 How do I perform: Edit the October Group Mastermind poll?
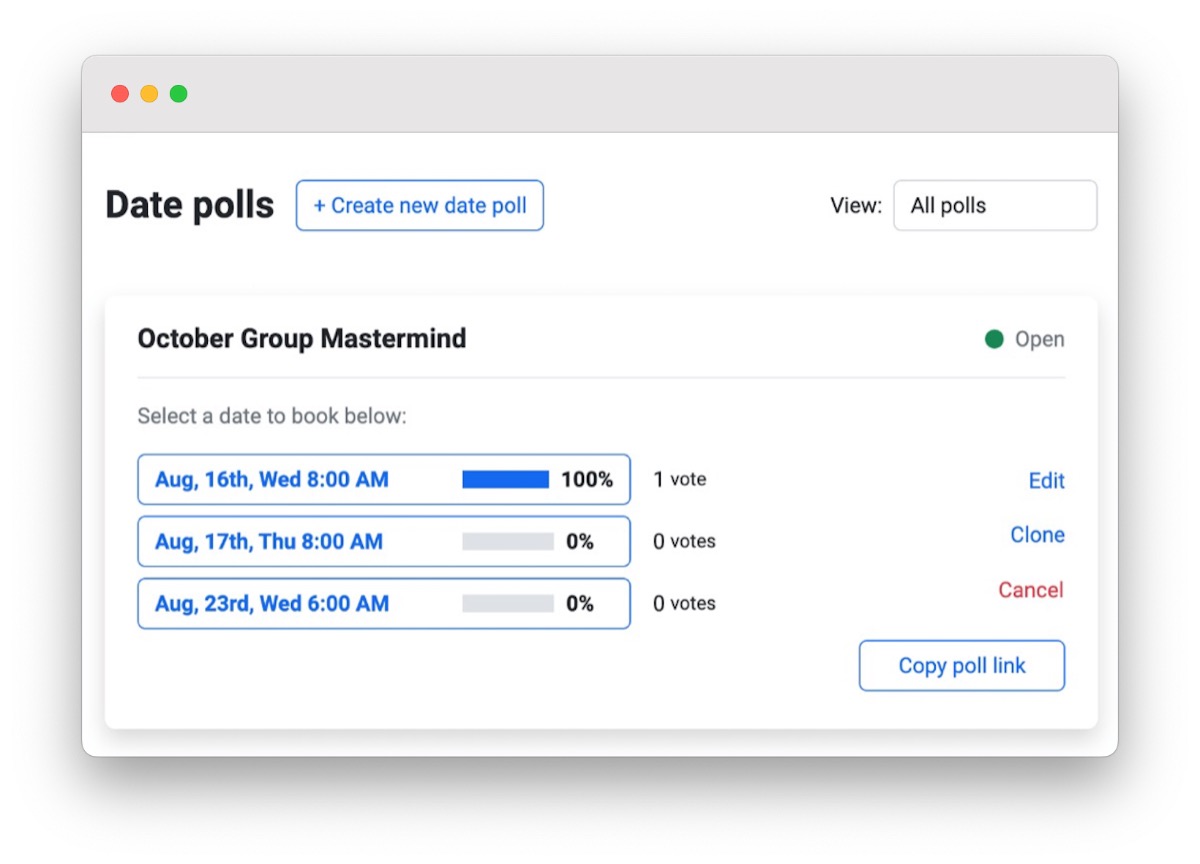[x=1046, y=481]
